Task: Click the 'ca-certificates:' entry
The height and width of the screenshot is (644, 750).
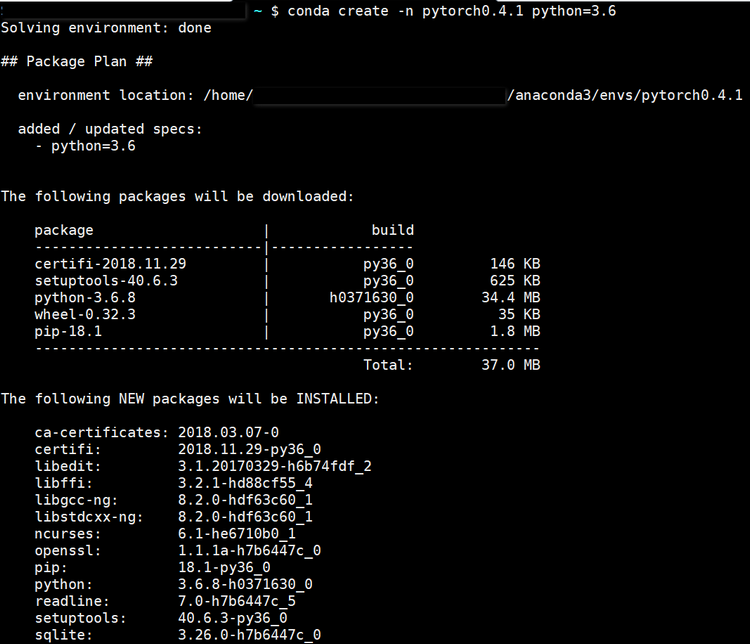Action: tap(102, 433)
